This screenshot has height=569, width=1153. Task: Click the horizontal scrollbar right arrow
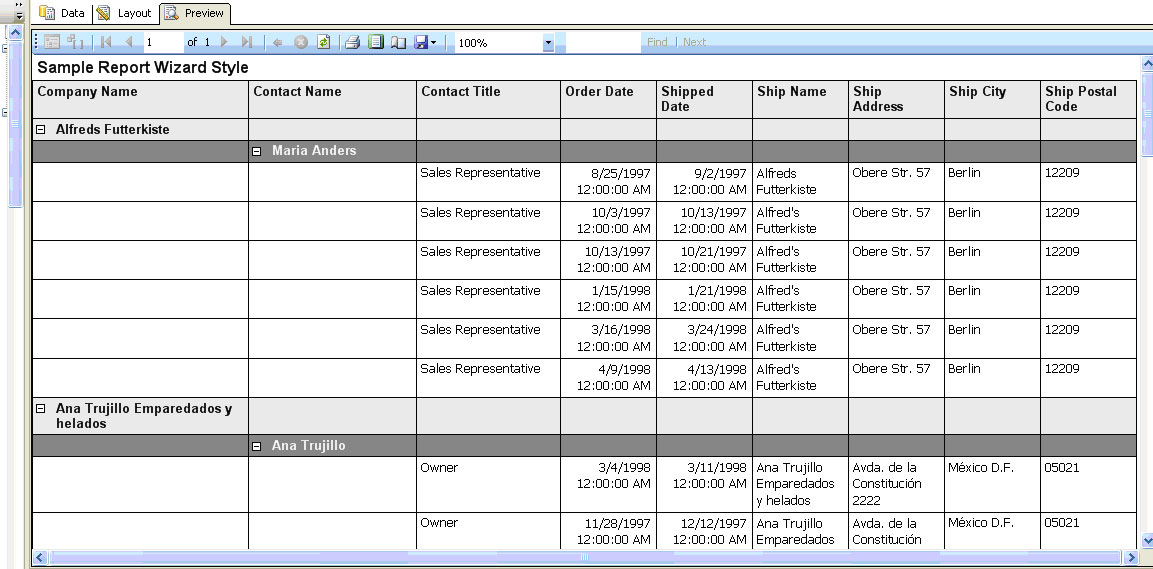tap(1132, 557)
